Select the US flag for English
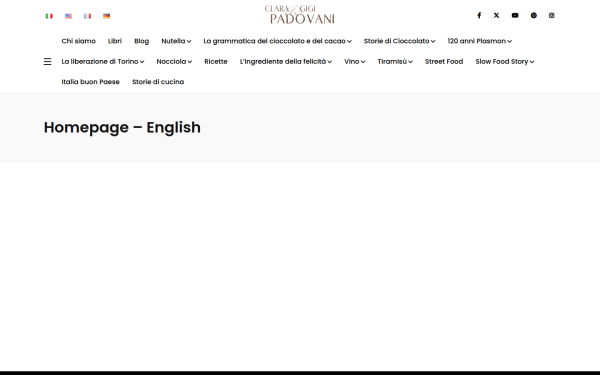Screen dimensions: 600x375 tap(68, 16)
